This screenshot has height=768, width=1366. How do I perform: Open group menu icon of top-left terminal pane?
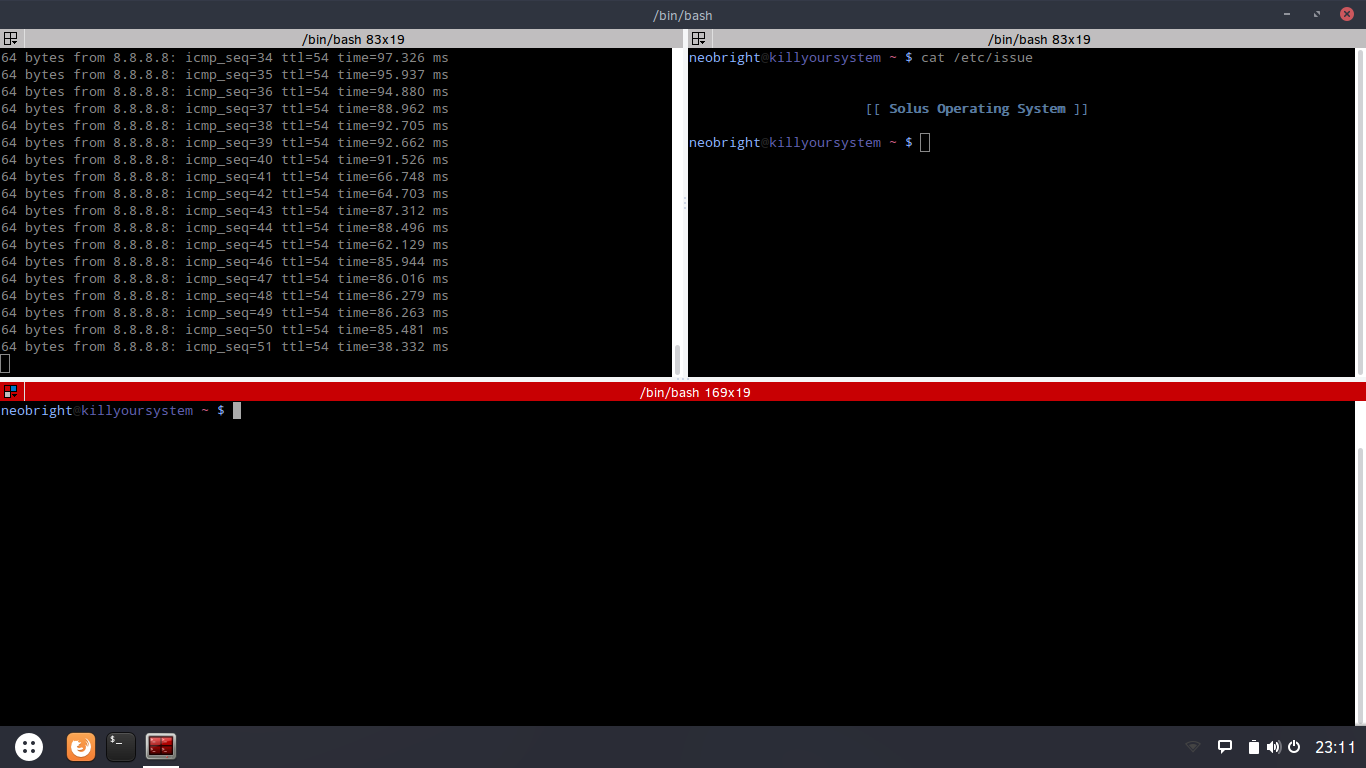point(11,39)
